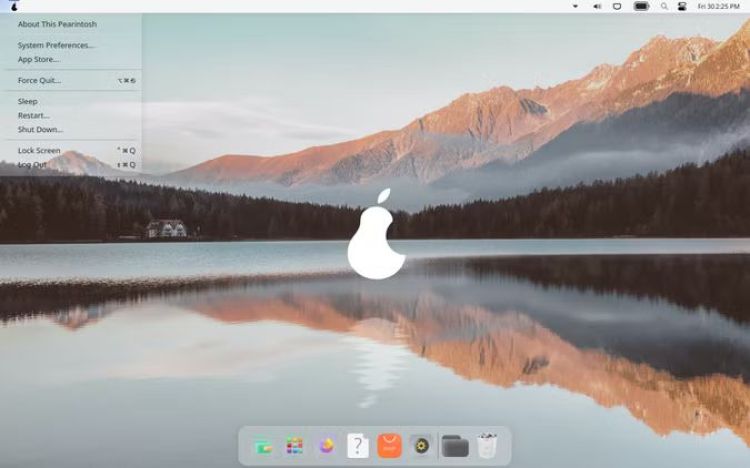Put the computer to Sleep
Screen dimensions: 750x468
point(27,101)
